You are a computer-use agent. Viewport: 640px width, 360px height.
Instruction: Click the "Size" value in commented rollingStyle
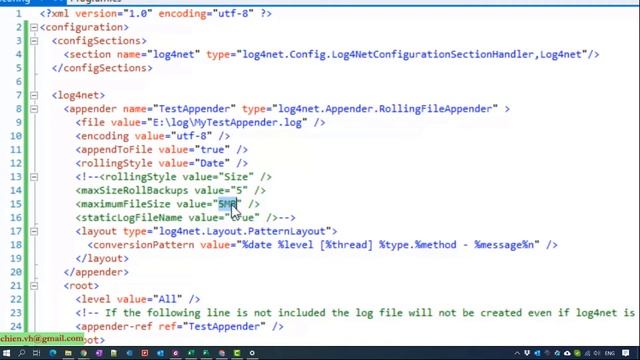236,177
